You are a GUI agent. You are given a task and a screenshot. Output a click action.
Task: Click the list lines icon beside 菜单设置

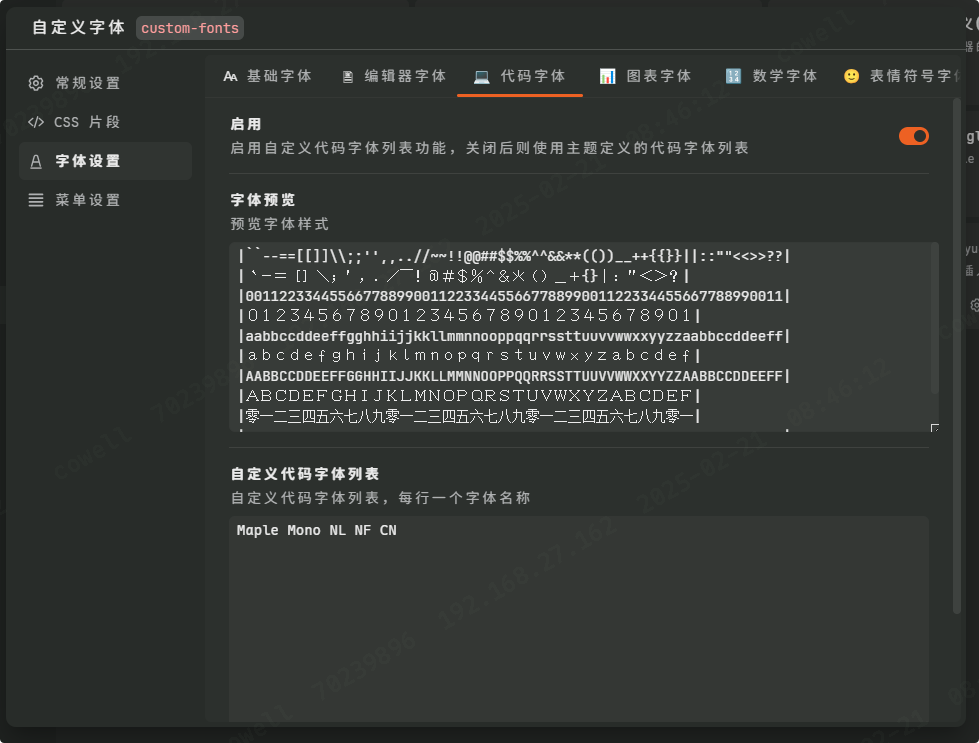(36, 200)
